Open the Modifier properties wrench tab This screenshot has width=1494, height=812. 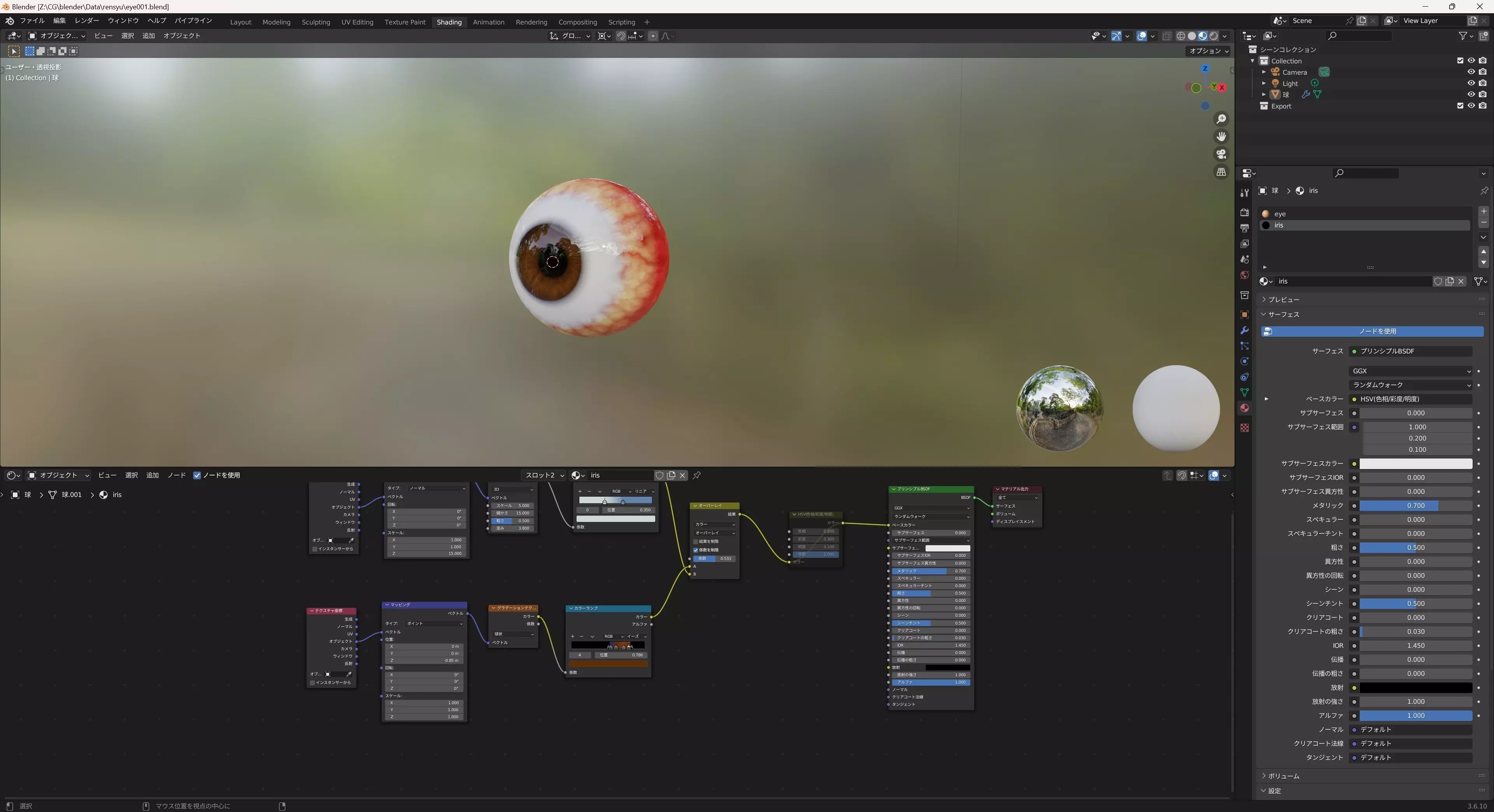tap(1244, 330)
